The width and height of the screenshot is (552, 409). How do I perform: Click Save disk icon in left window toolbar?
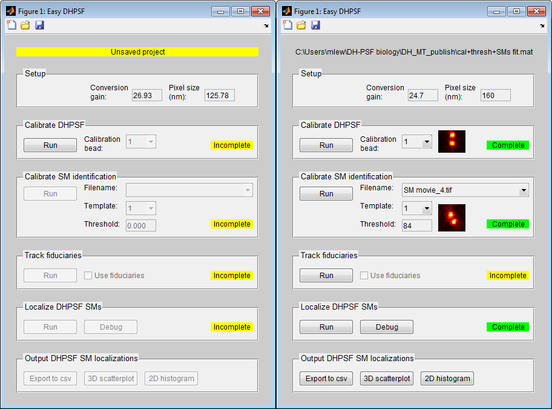(x=39, y=25)
